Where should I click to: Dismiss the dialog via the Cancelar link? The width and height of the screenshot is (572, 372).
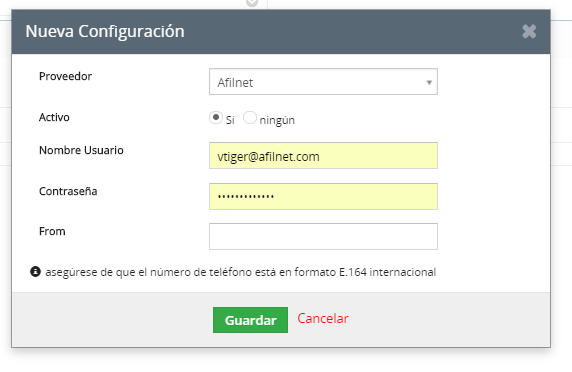[x=323, y=318]
